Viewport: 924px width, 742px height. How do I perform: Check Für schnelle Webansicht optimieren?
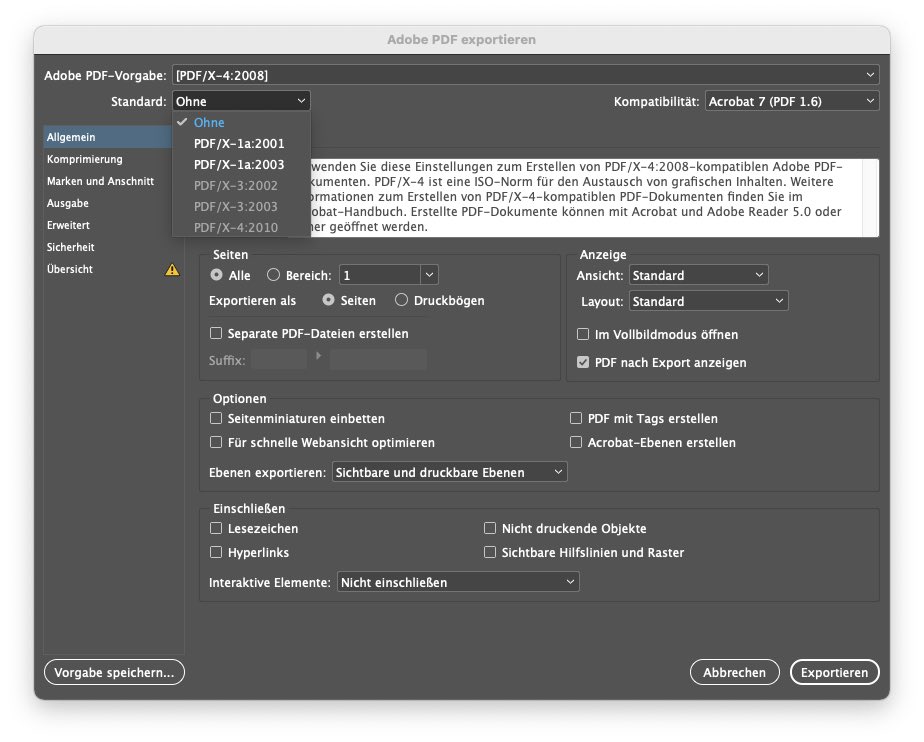click(x=216, y=442)
